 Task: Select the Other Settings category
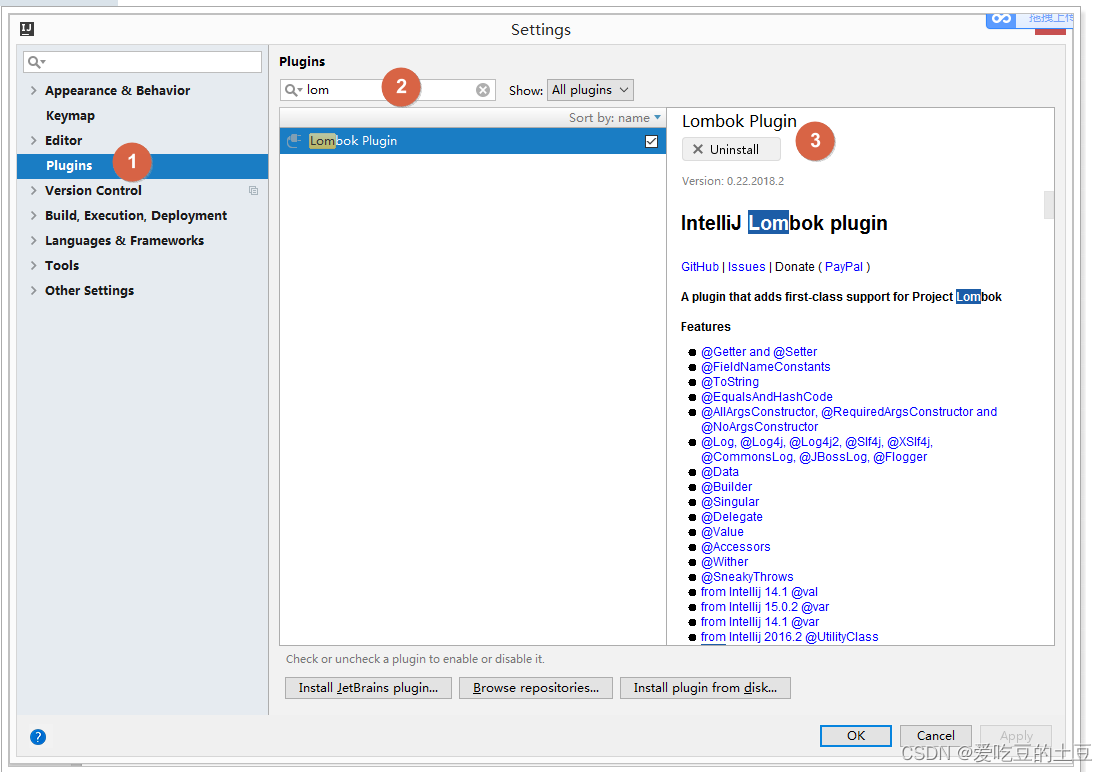[x=89, y=290]
